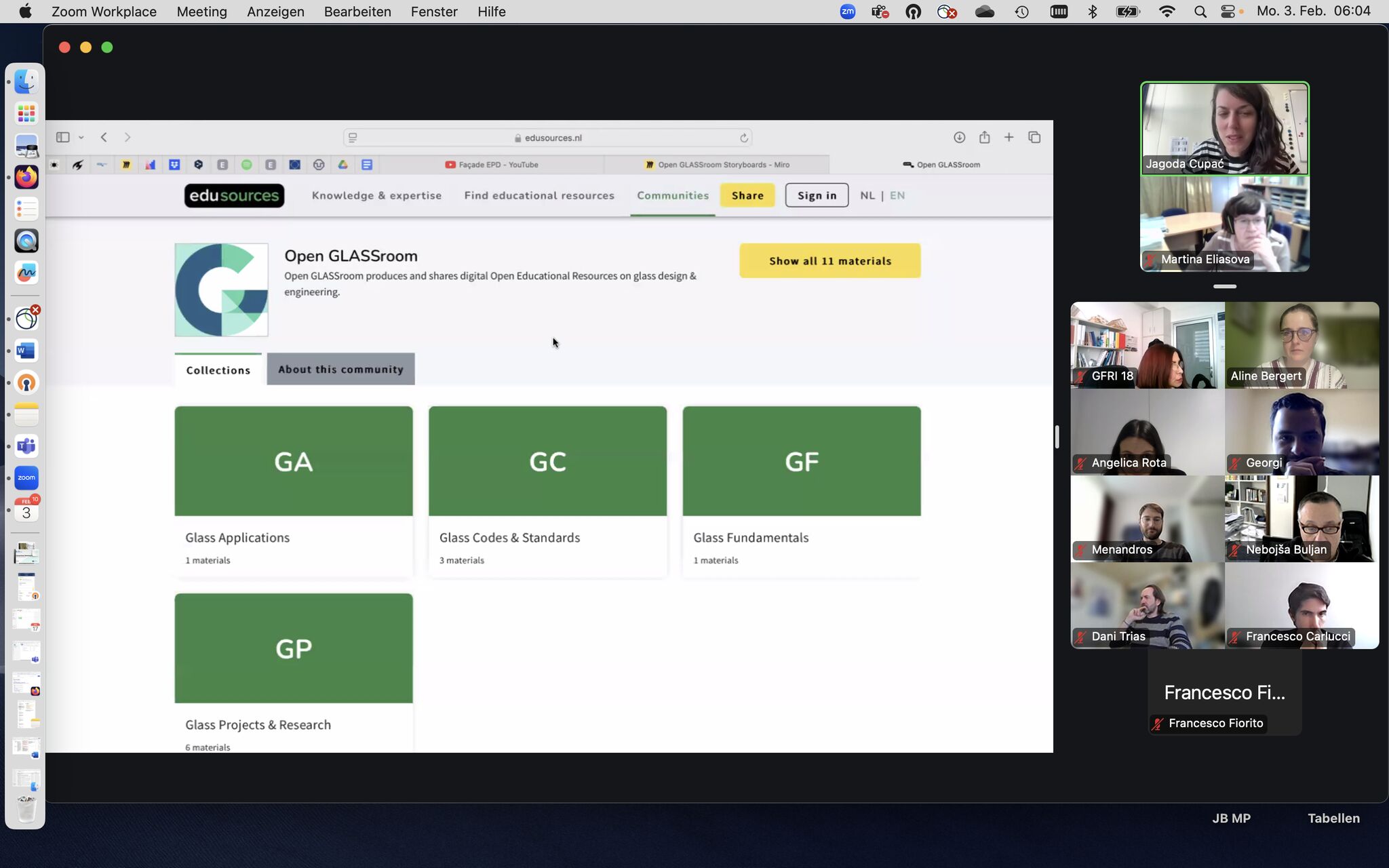Open the Calendar icon in the Dock
Viewport: 1389px width, 868px height.
point(26,510)
